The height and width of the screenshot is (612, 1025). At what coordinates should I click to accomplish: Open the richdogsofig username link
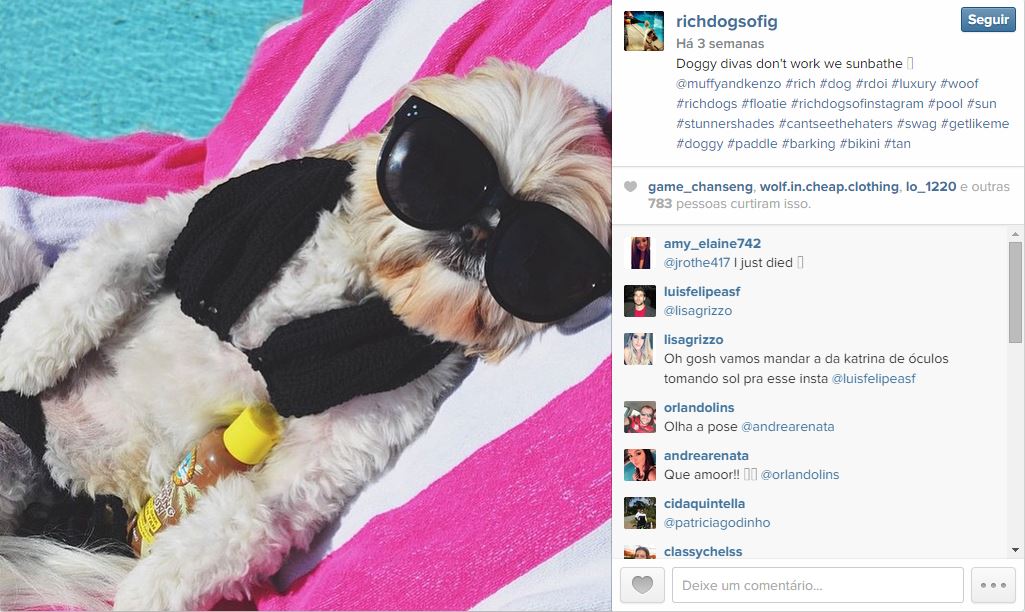pos(726,22)
